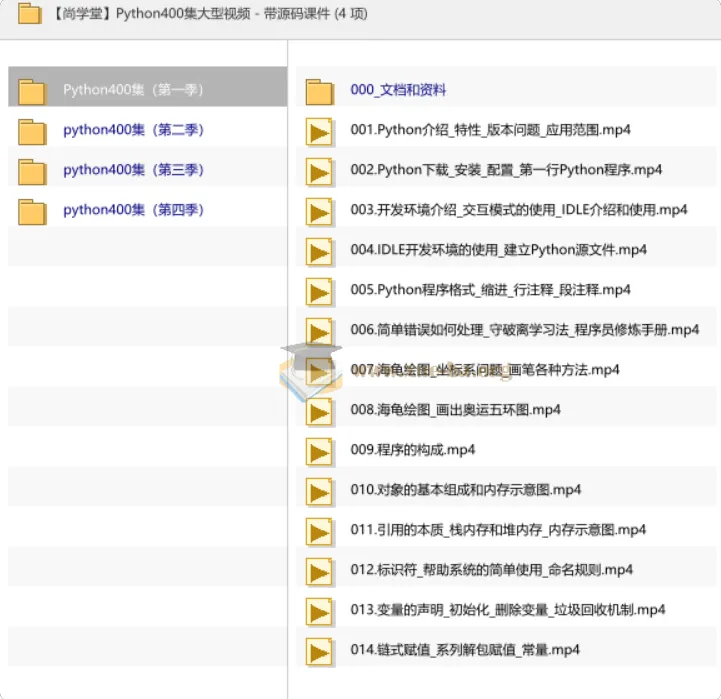
Task: Select file 002.Python下载_安装_配置_第一行Python程序.mp4
Action: 506,170
